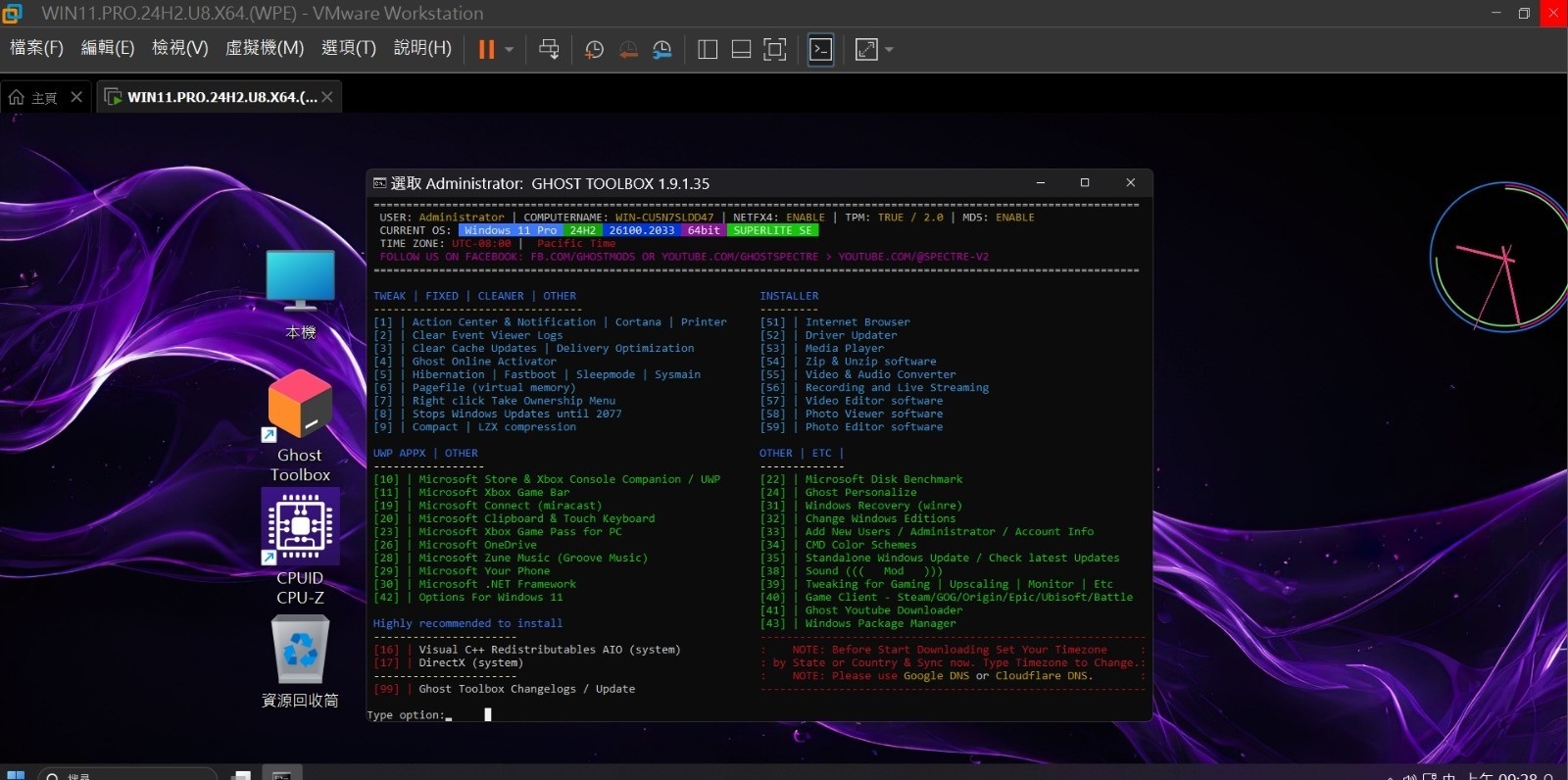Click the Windows taskbar search box
This screenshot has height=780, width=1568.
click(x=127, y=774)
